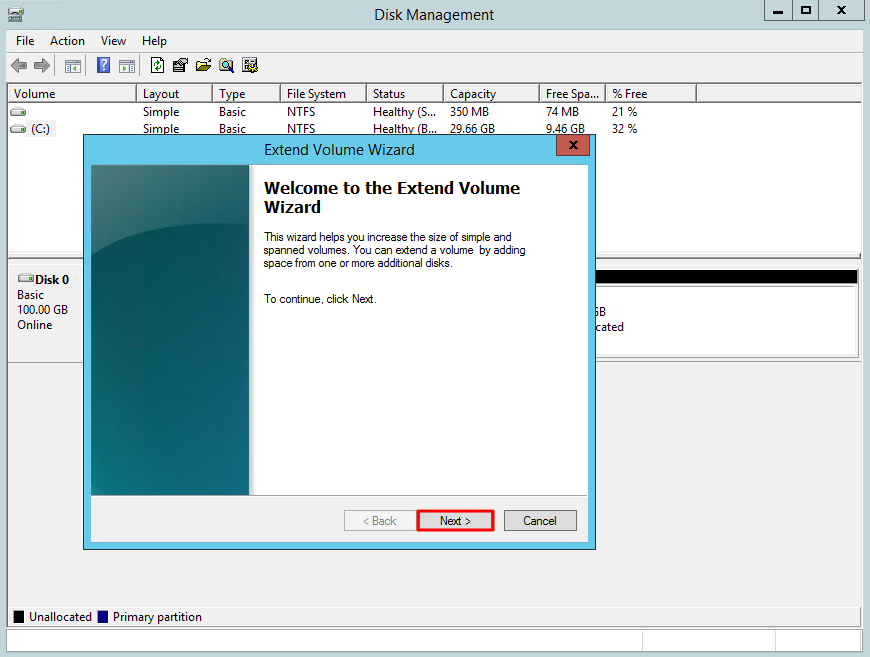Click the Back arrow in toolbar
Image resolution: width=870 pixels, height=657 pixels.
click(19, 66)
